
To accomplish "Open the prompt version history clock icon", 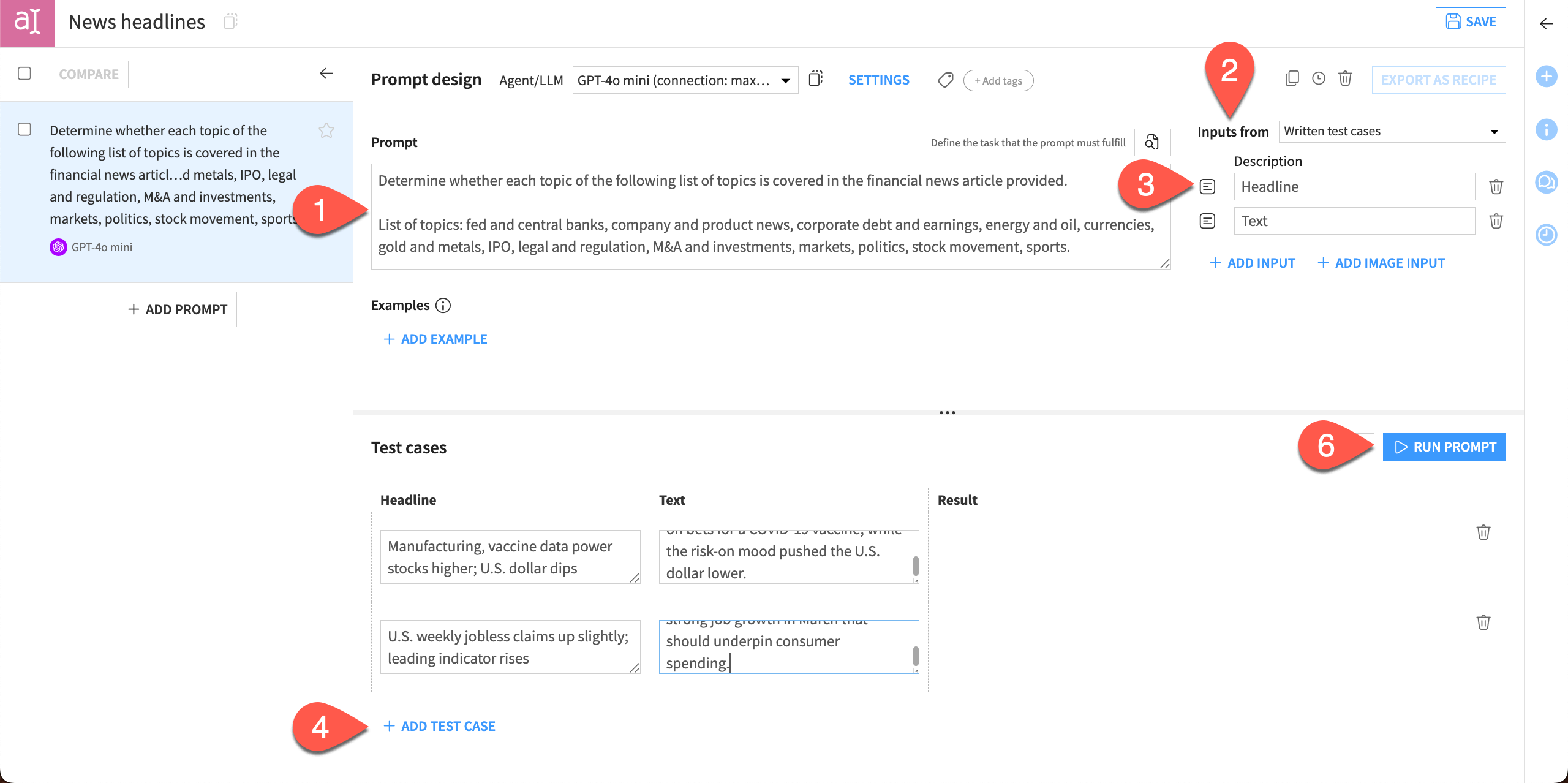I will pyautogui.click(x=1318, y=78).
